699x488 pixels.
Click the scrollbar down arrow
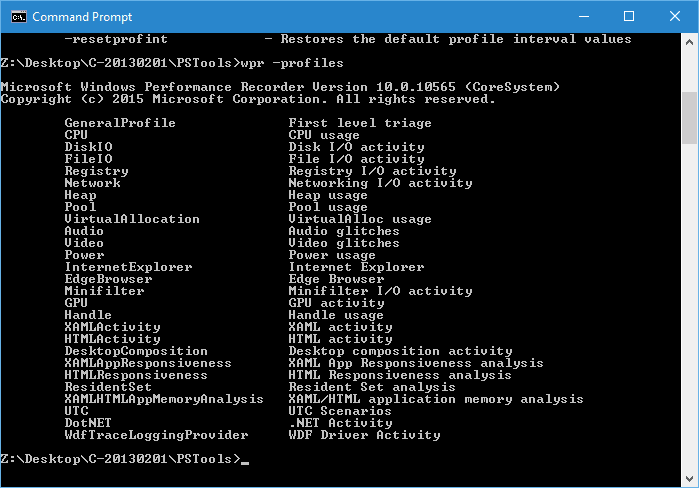pos(689,479)
